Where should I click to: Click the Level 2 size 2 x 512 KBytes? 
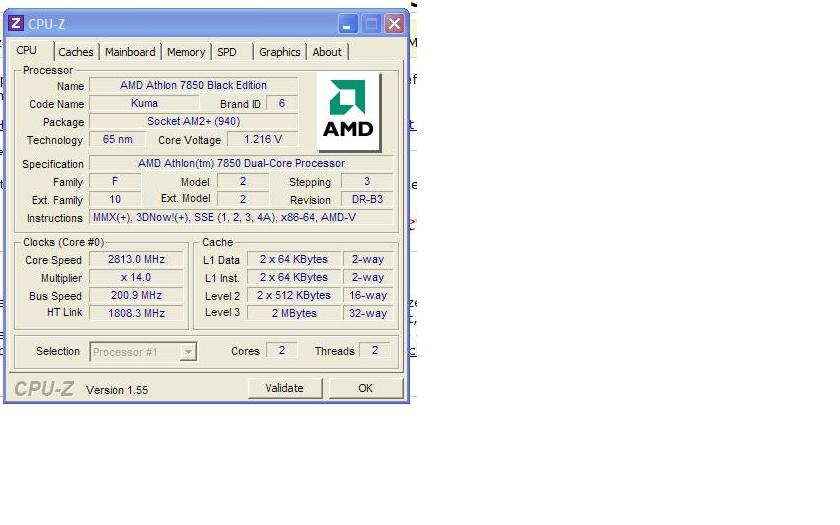294,295
